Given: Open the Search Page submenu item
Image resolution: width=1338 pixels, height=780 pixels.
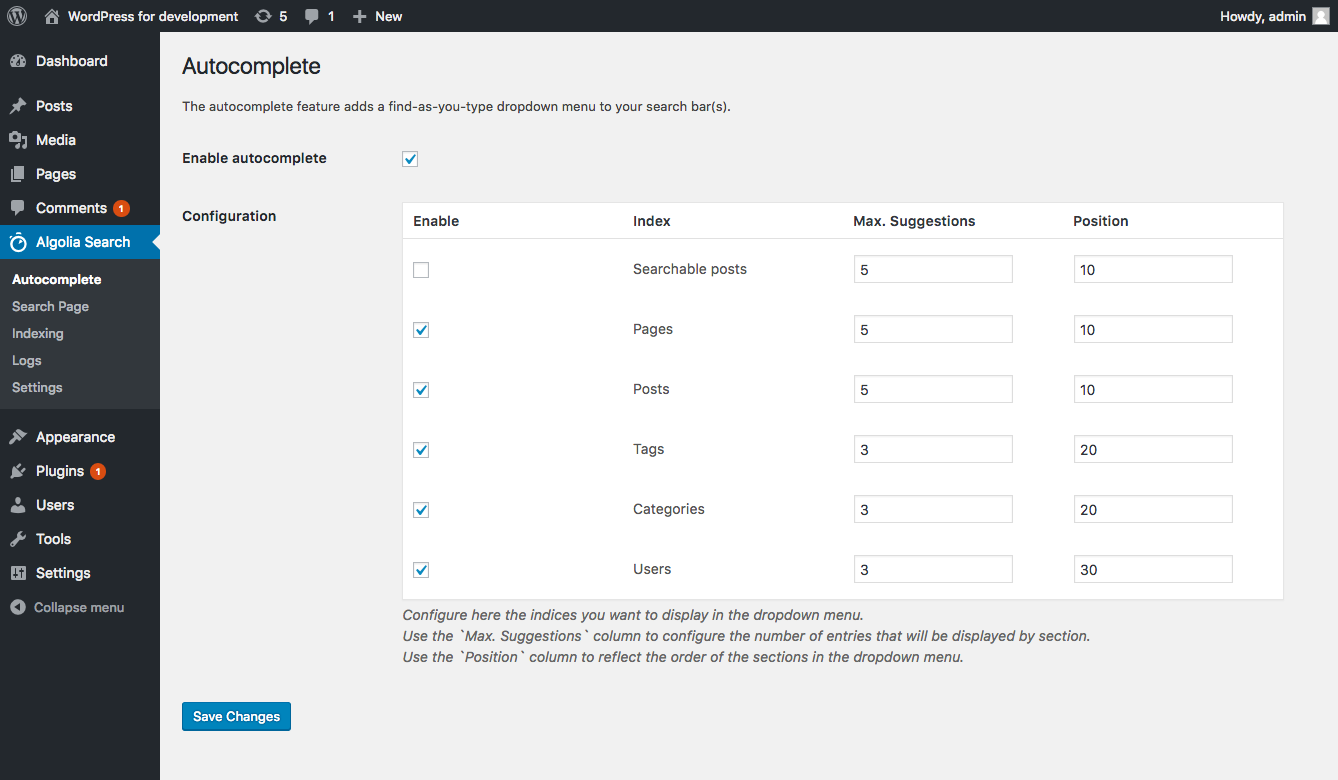Looking at the screenshot, I should coord(50,306).
